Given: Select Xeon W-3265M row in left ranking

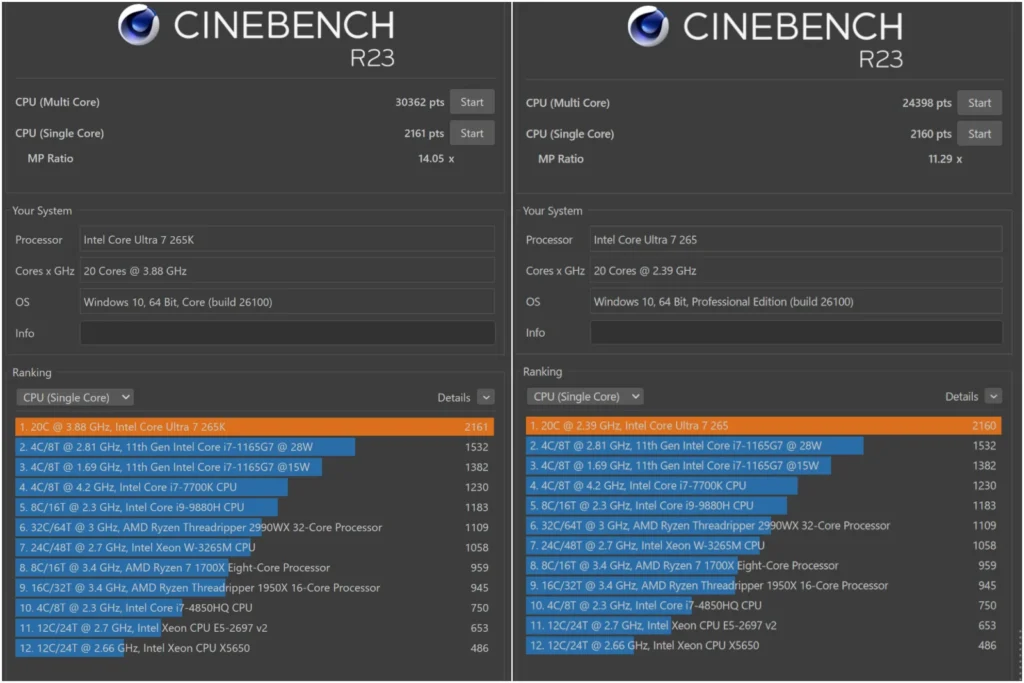Looking at the screenshot, I should pos(255,548).
